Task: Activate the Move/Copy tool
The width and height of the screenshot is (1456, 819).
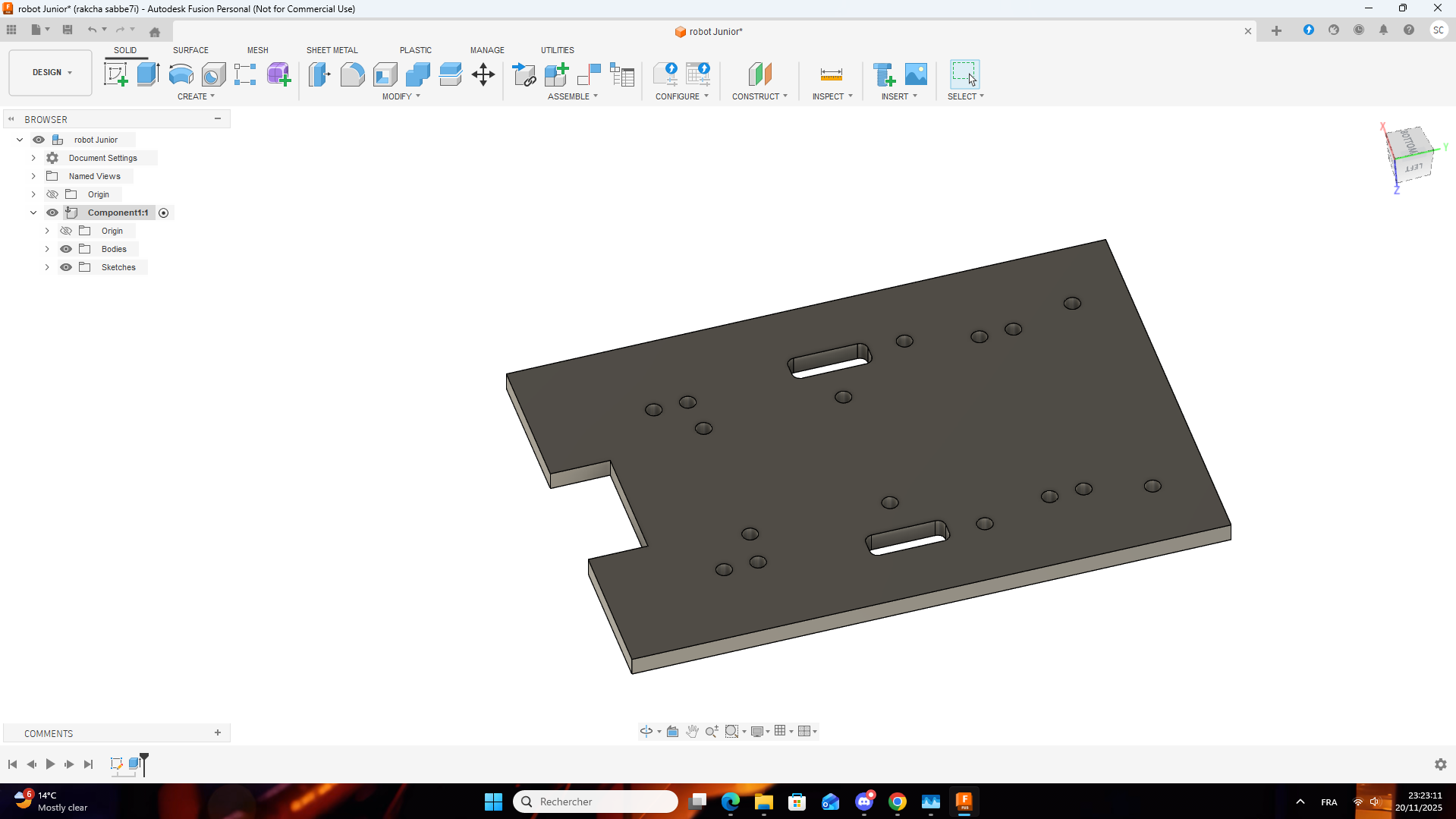Action: pyautogui.click(x=483, y=74)
